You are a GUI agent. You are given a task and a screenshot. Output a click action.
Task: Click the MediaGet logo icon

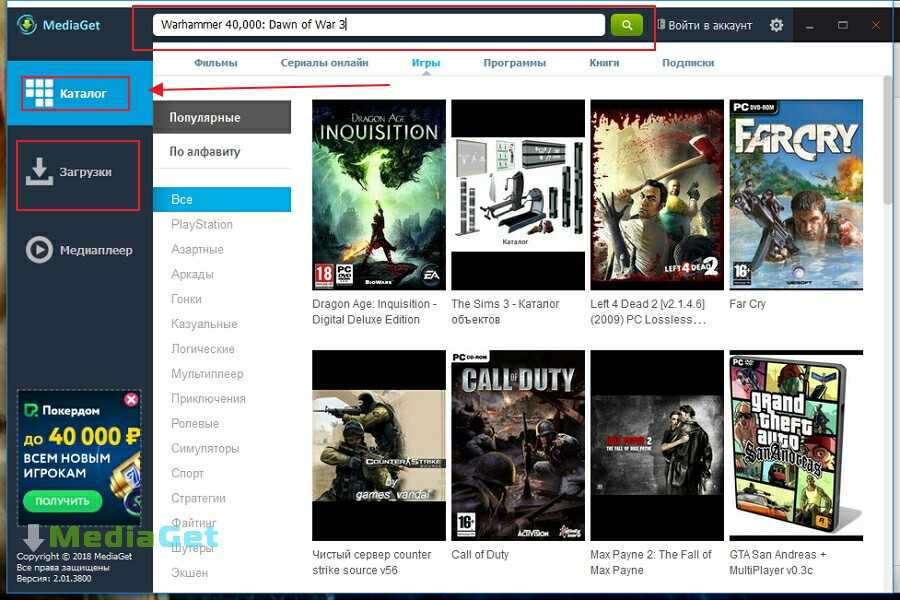coord(26,25)
